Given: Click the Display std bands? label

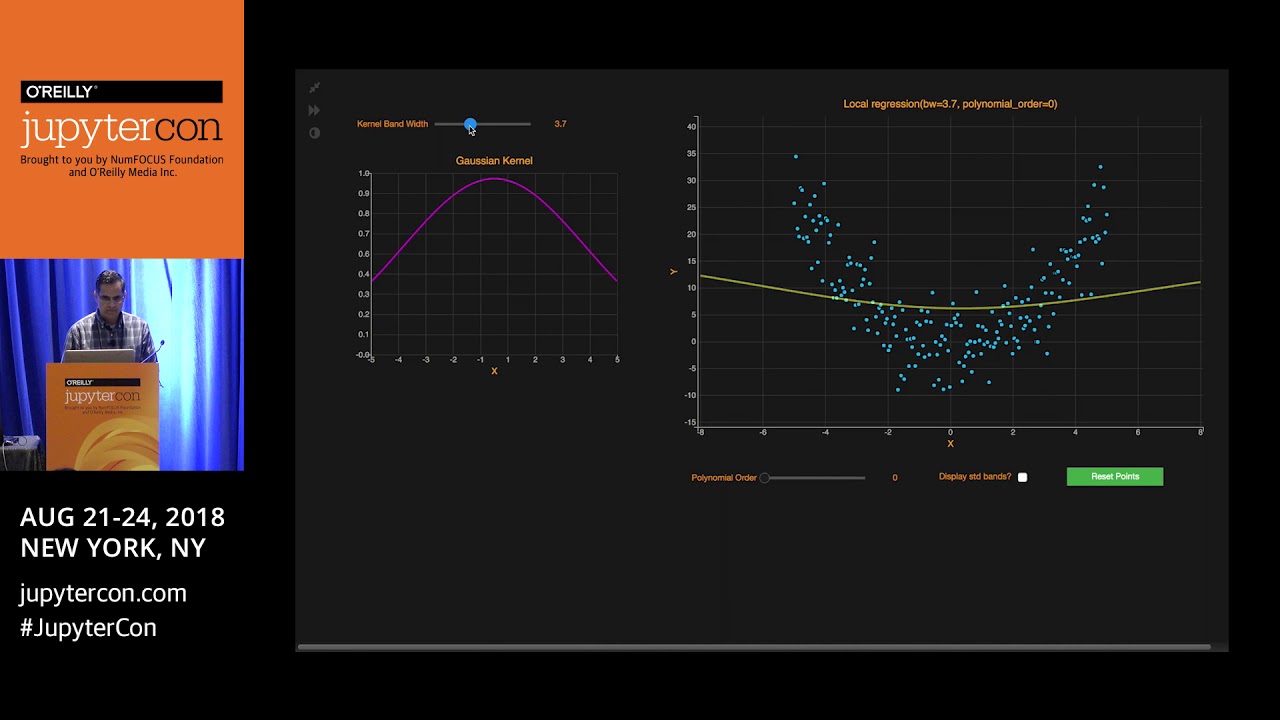Looking at the screenshot, I should coord(975,477).
